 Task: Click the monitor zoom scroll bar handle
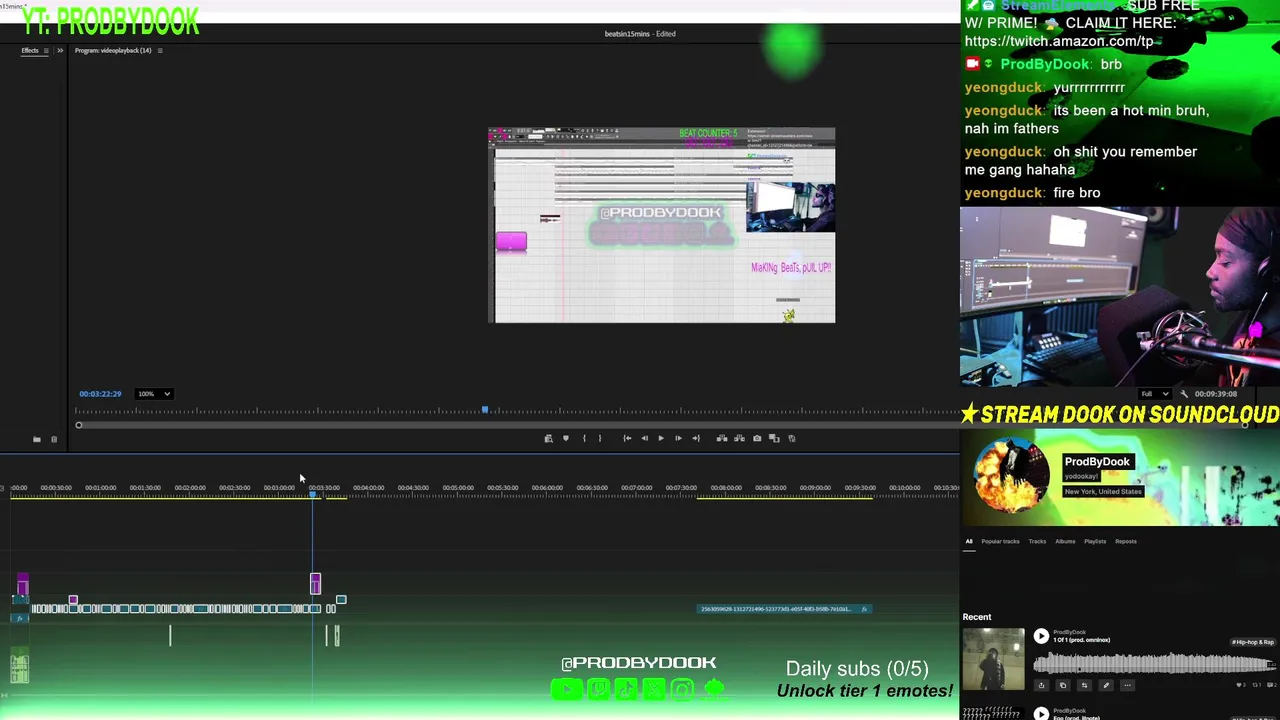(x=79, y=425)
